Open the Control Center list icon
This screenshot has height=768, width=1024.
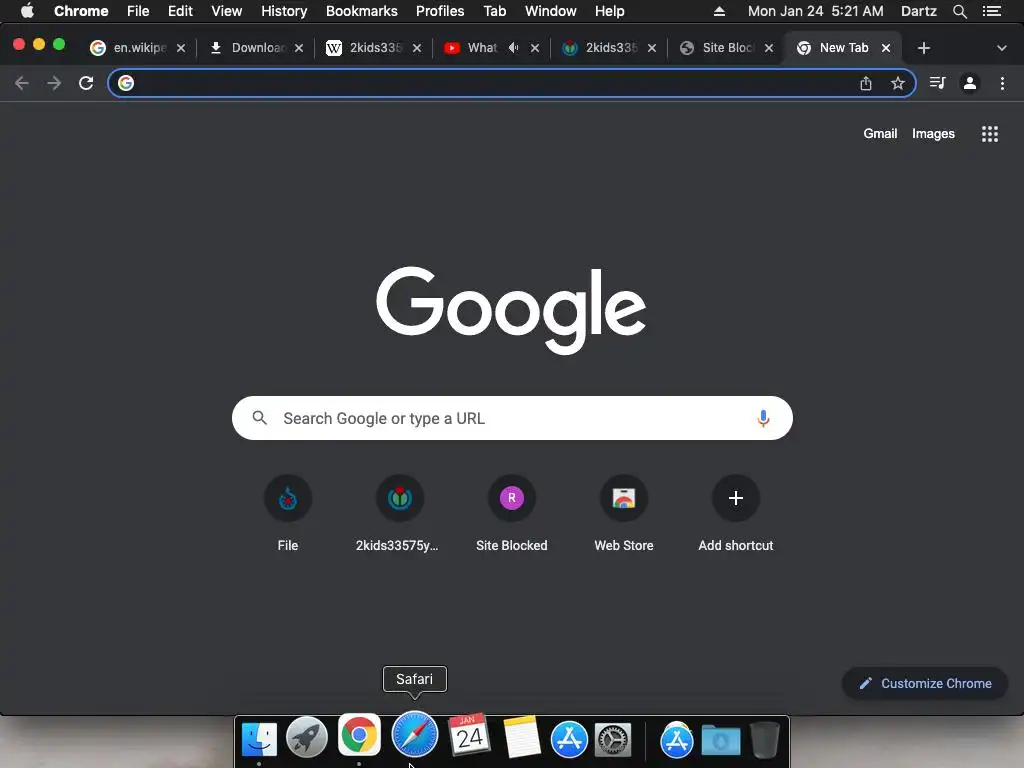coord(992,11)
